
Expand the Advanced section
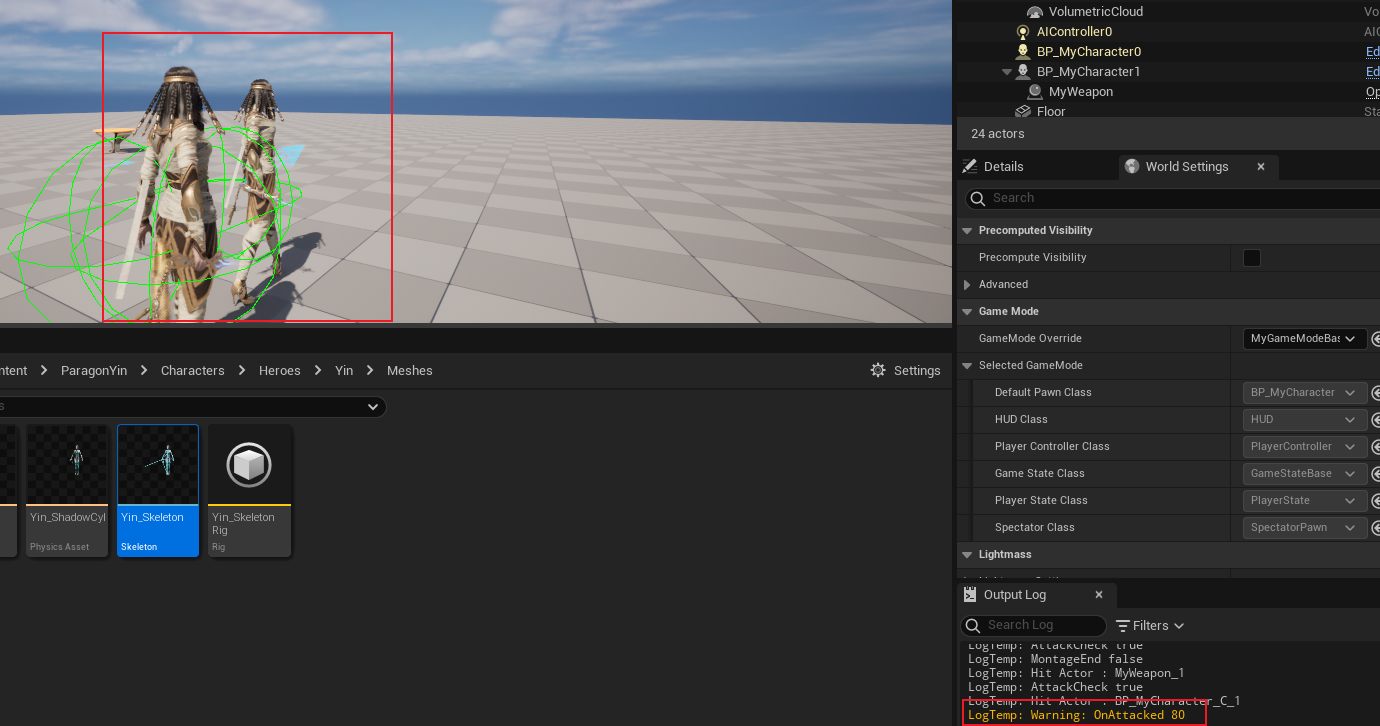pos(967,285)
